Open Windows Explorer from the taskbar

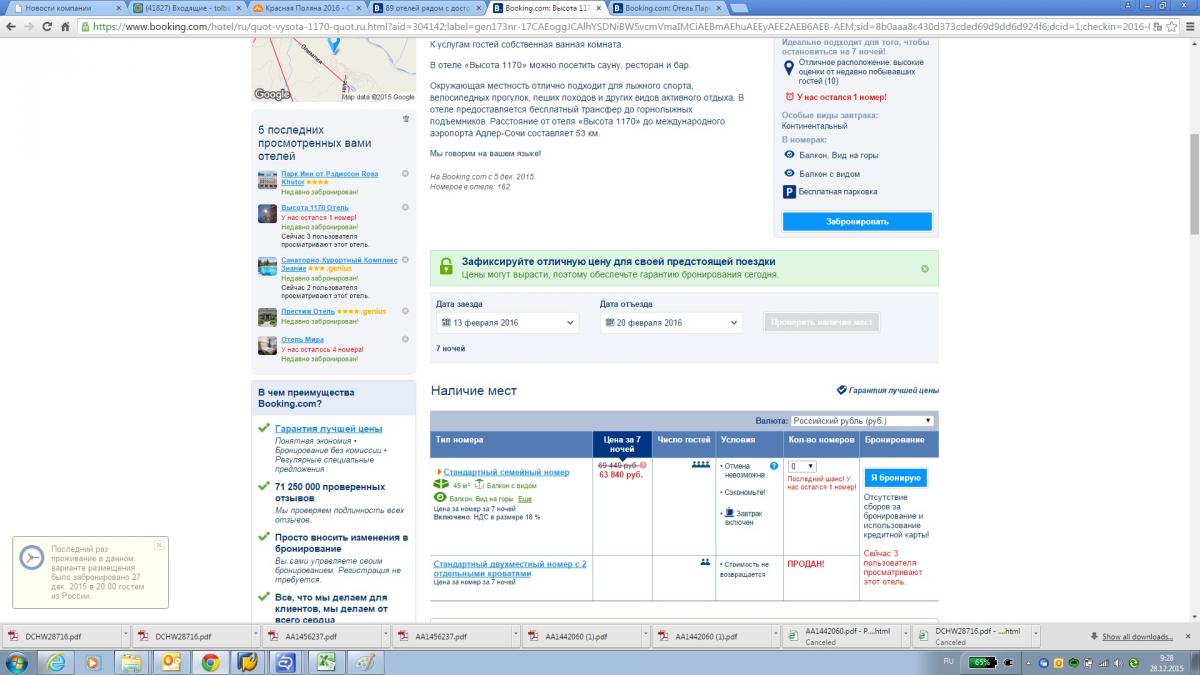(131, 662)
